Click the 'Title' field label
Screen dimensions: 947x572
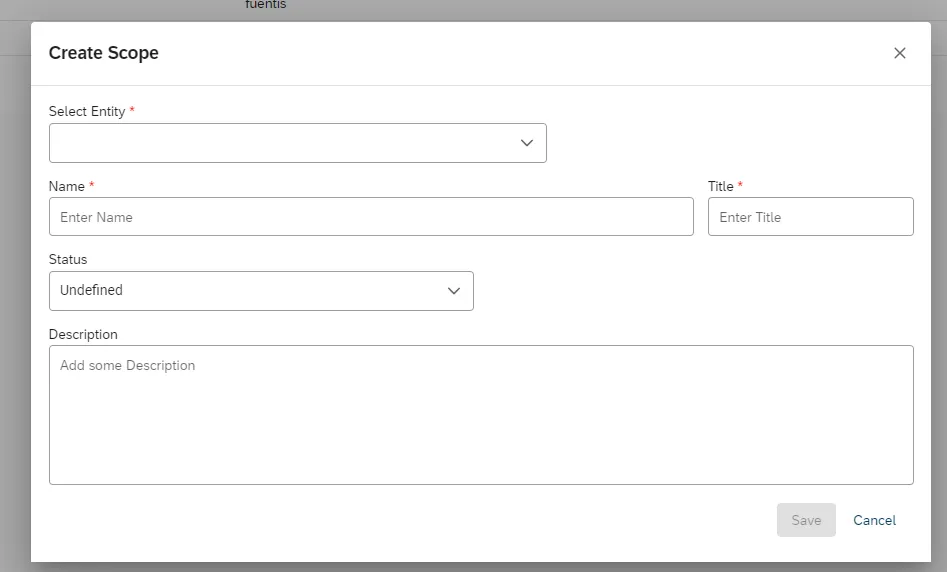pos(721,187)
